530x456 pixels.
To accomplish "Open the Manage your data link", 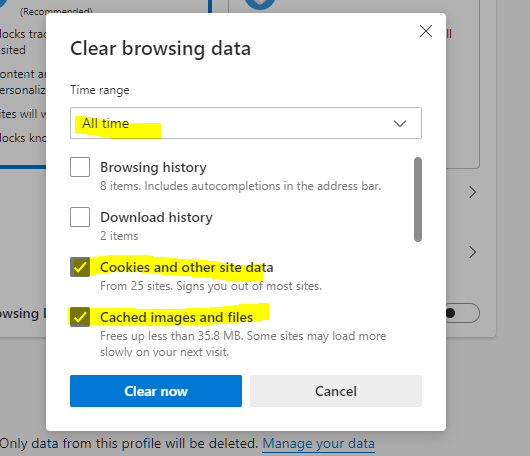I will [x=318, y=443].
